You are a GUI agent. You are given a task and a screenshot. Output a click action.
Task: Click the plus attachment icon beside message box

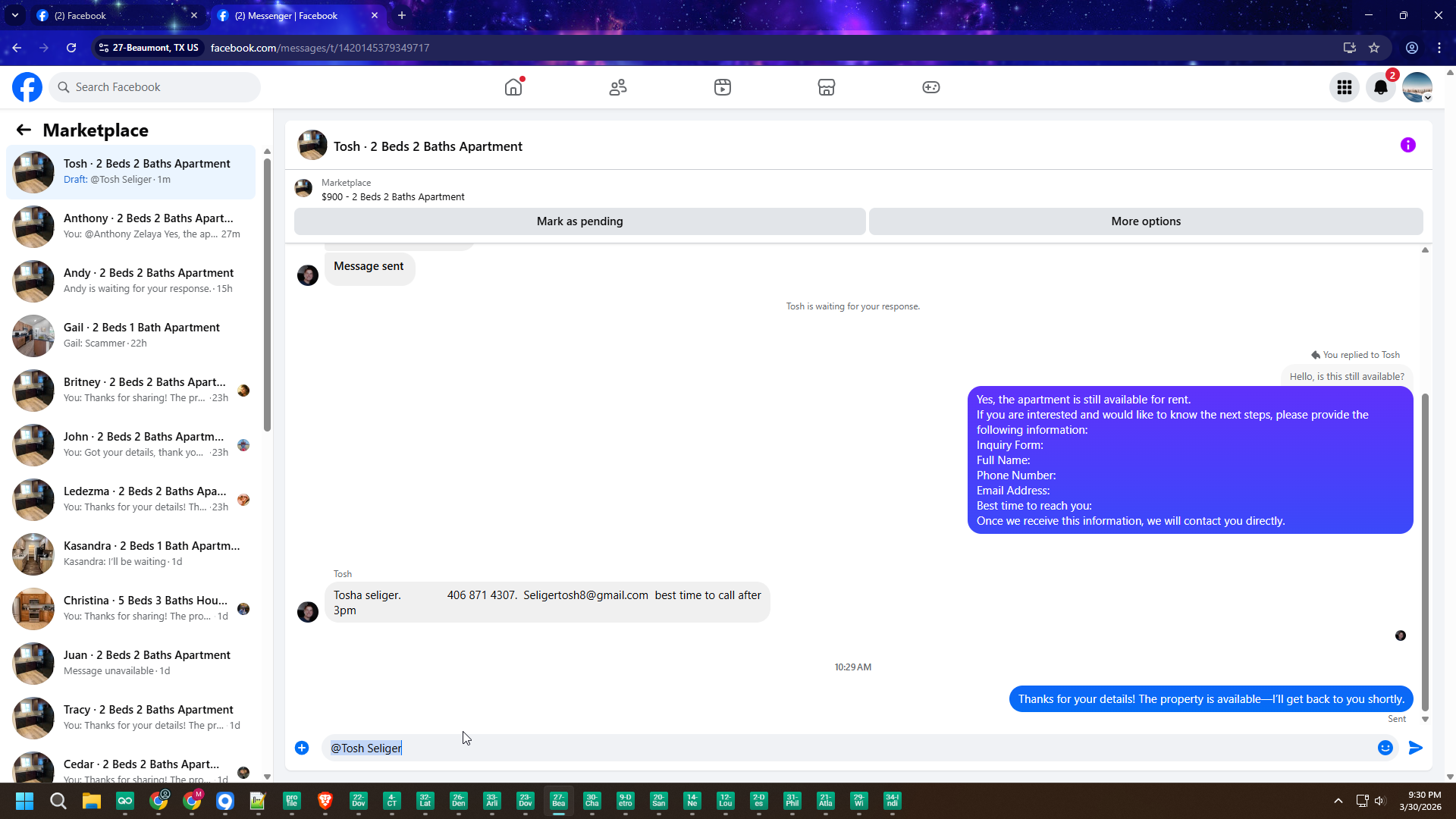click(302, 748)
